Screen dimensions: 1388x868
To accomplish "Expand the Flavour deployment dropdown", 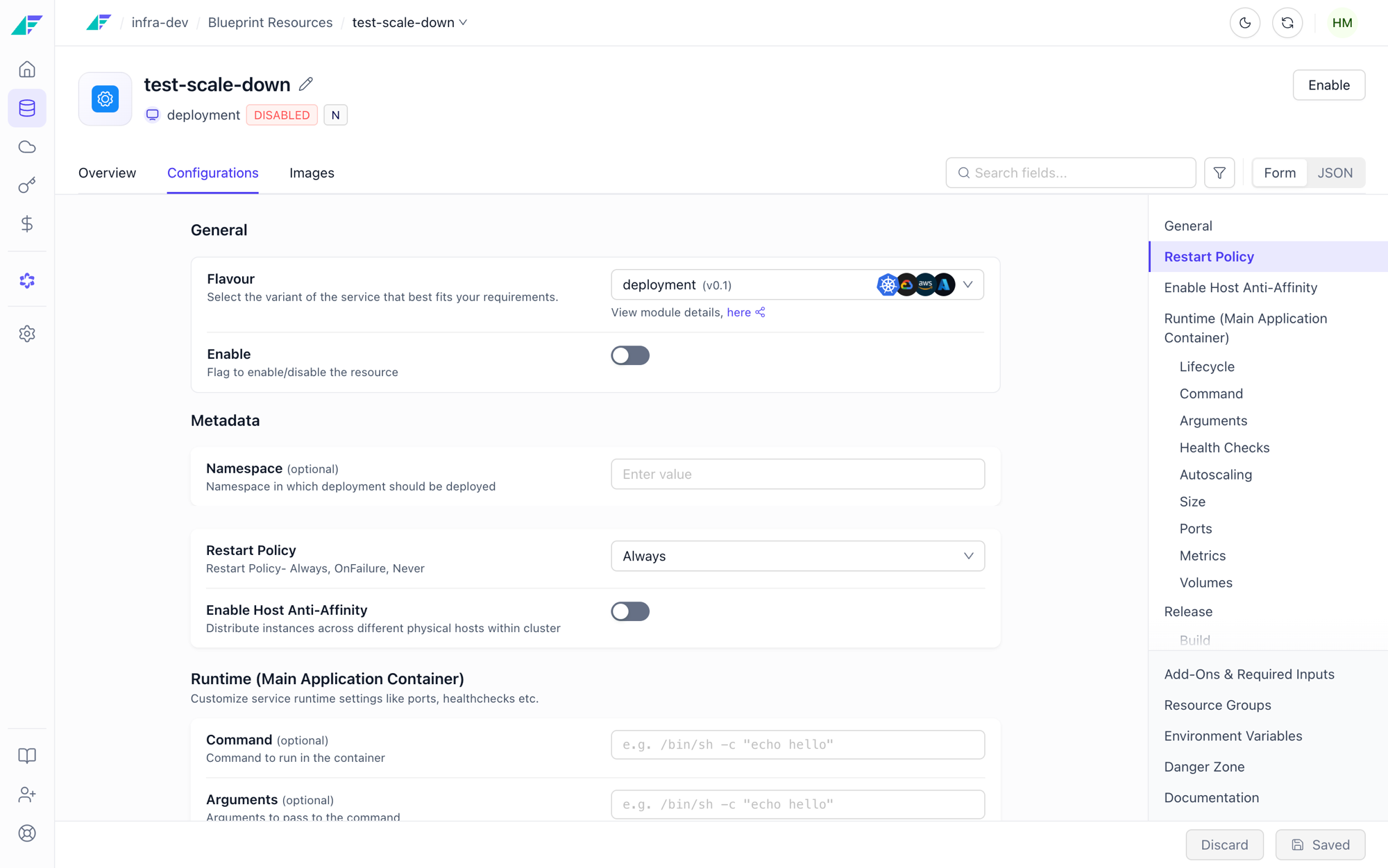I will 797,284.
